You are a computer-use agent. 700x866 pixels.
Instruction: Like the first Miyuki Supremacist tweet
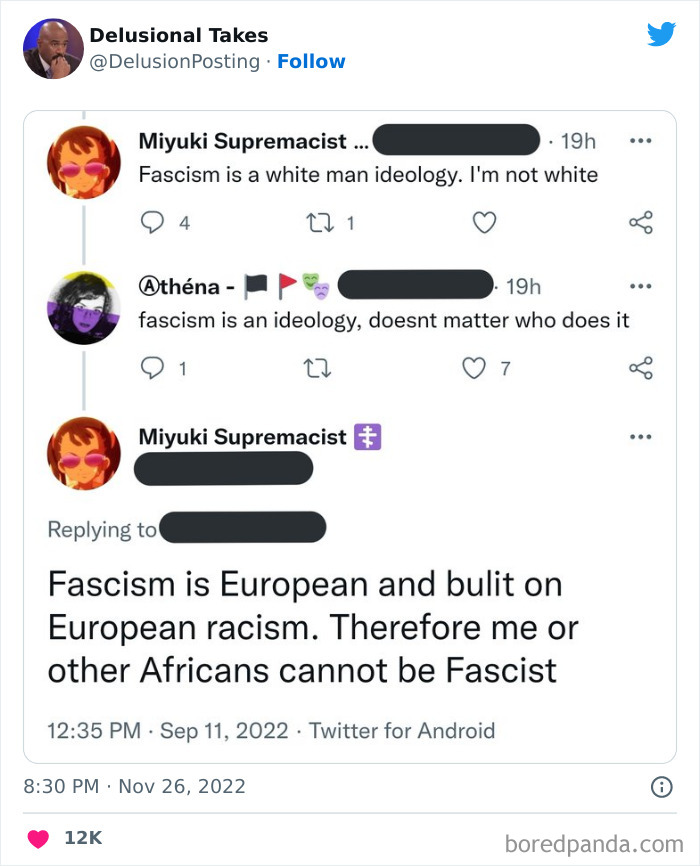pos(484,222)
